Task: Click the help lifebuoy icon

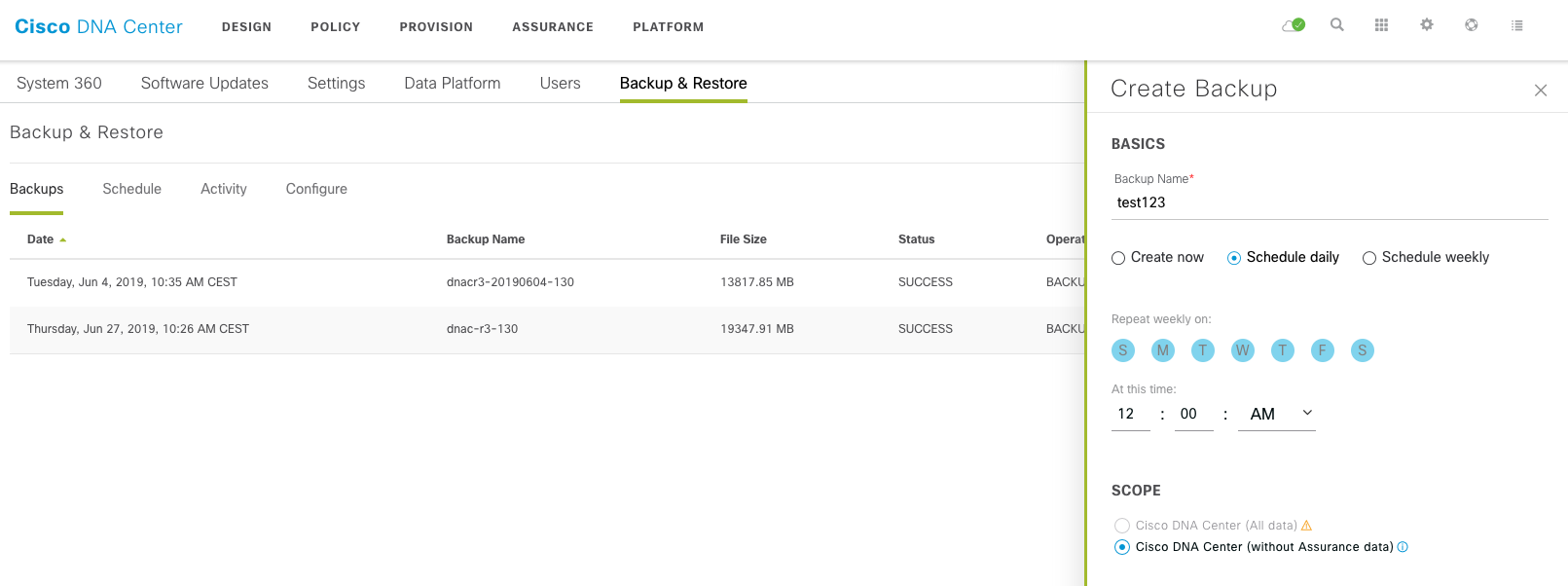Action: pos(1472,25)
